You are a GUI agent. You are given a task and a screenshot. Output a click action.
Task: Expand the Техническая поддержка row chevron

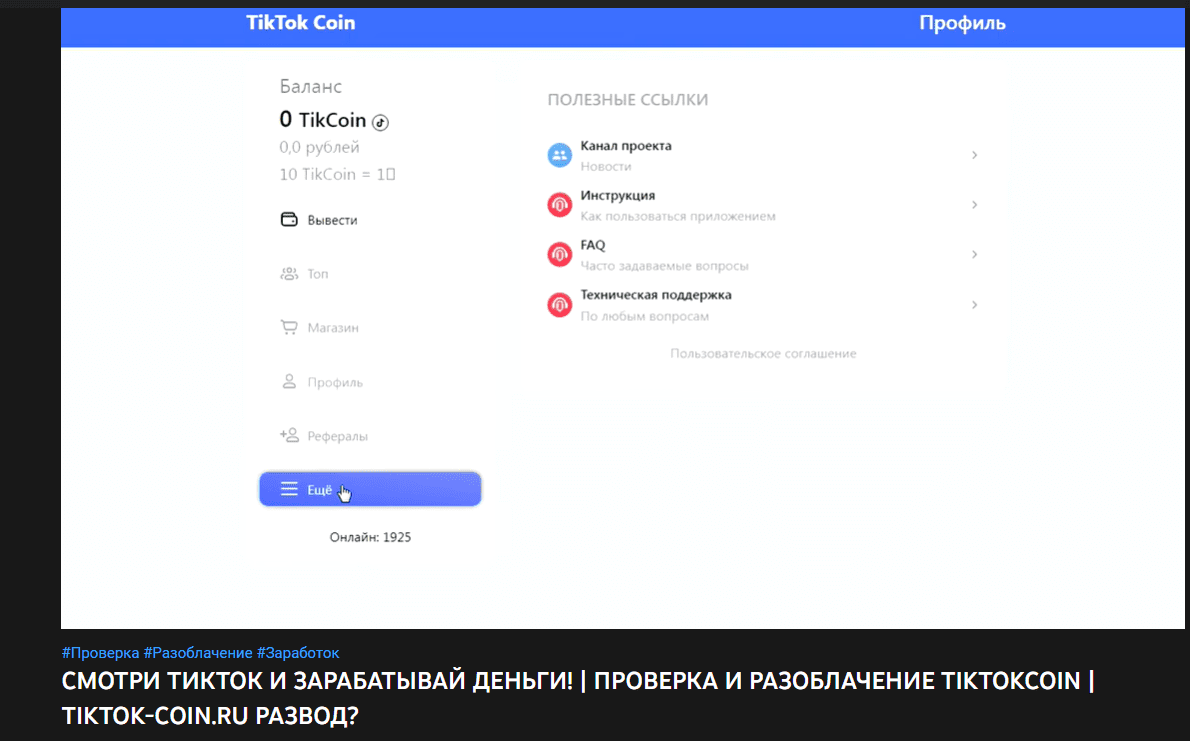pyautogui.click(x=974, y=304)
